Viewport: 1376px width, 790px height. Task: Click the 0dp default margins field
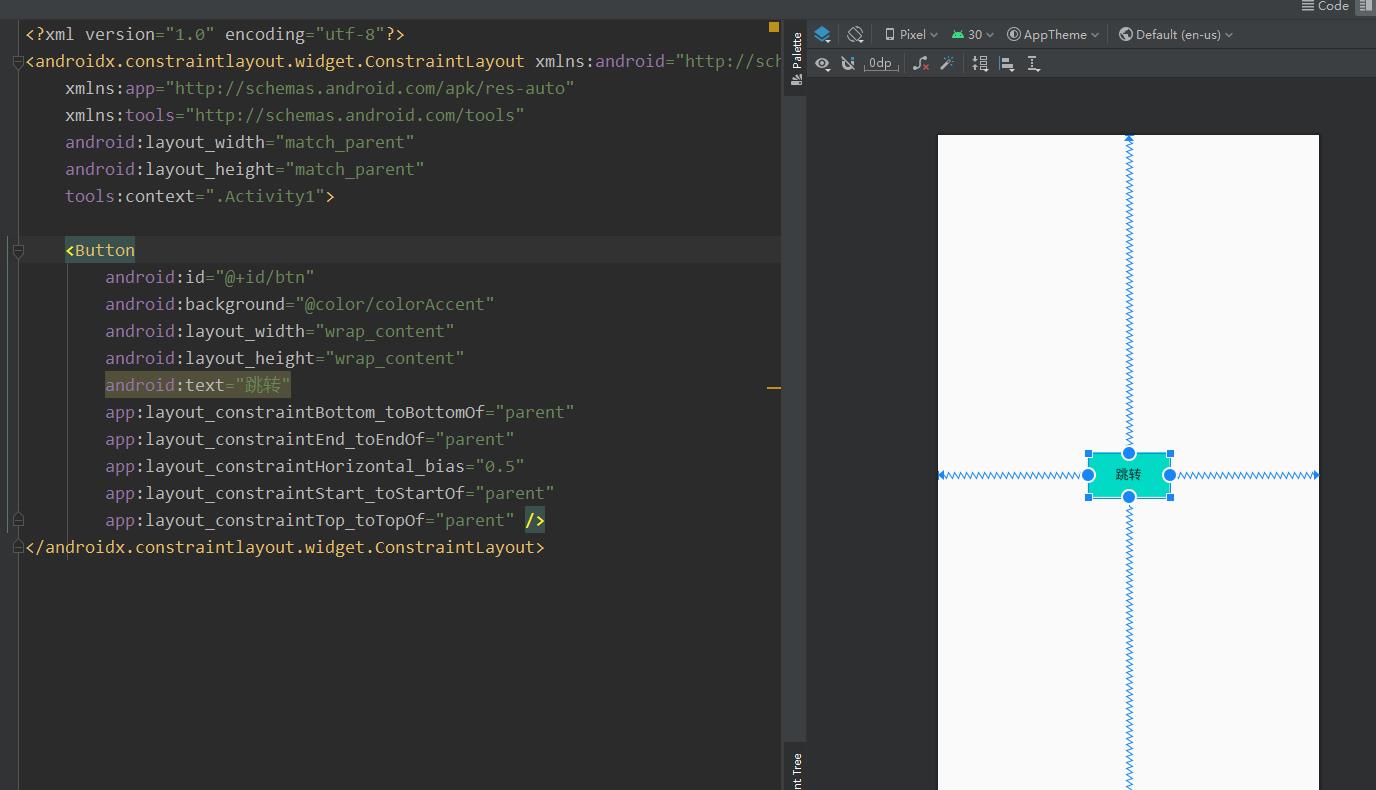880,63
